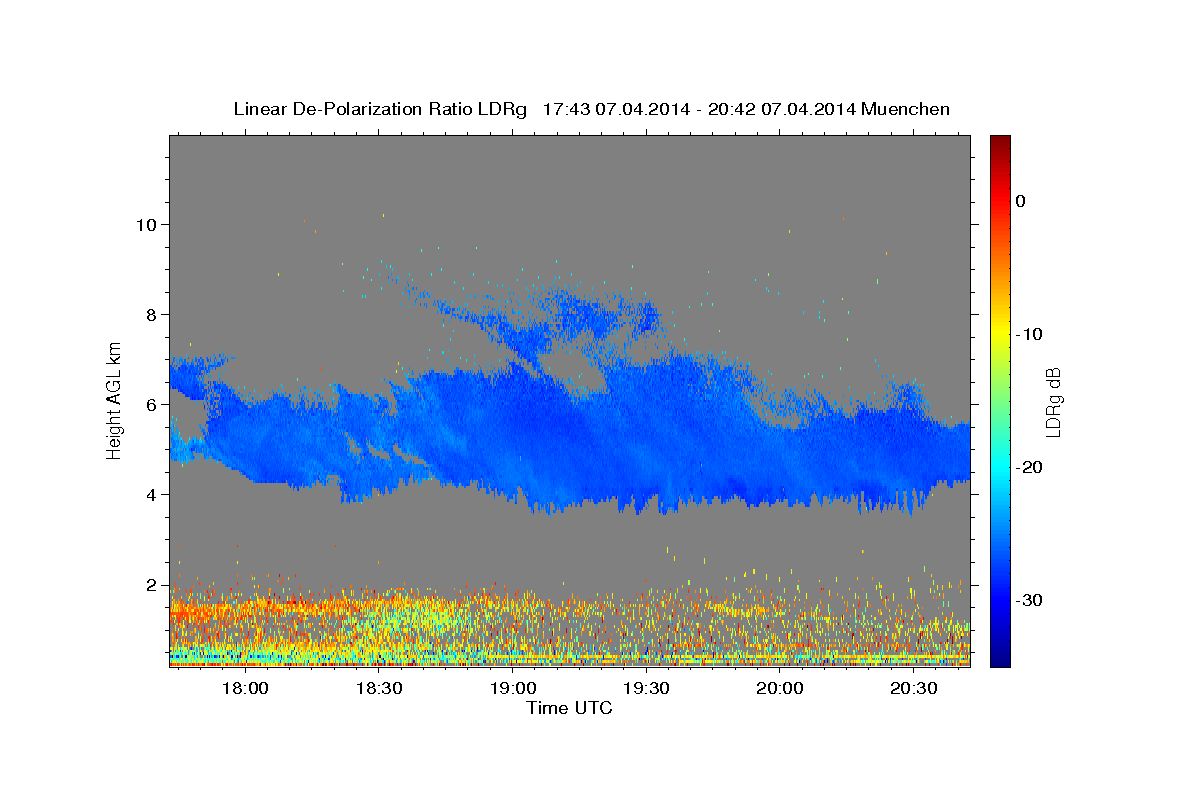Click the colorbar value -30
Viewport: 1200px width, 800px height.
coord(1031,600)
